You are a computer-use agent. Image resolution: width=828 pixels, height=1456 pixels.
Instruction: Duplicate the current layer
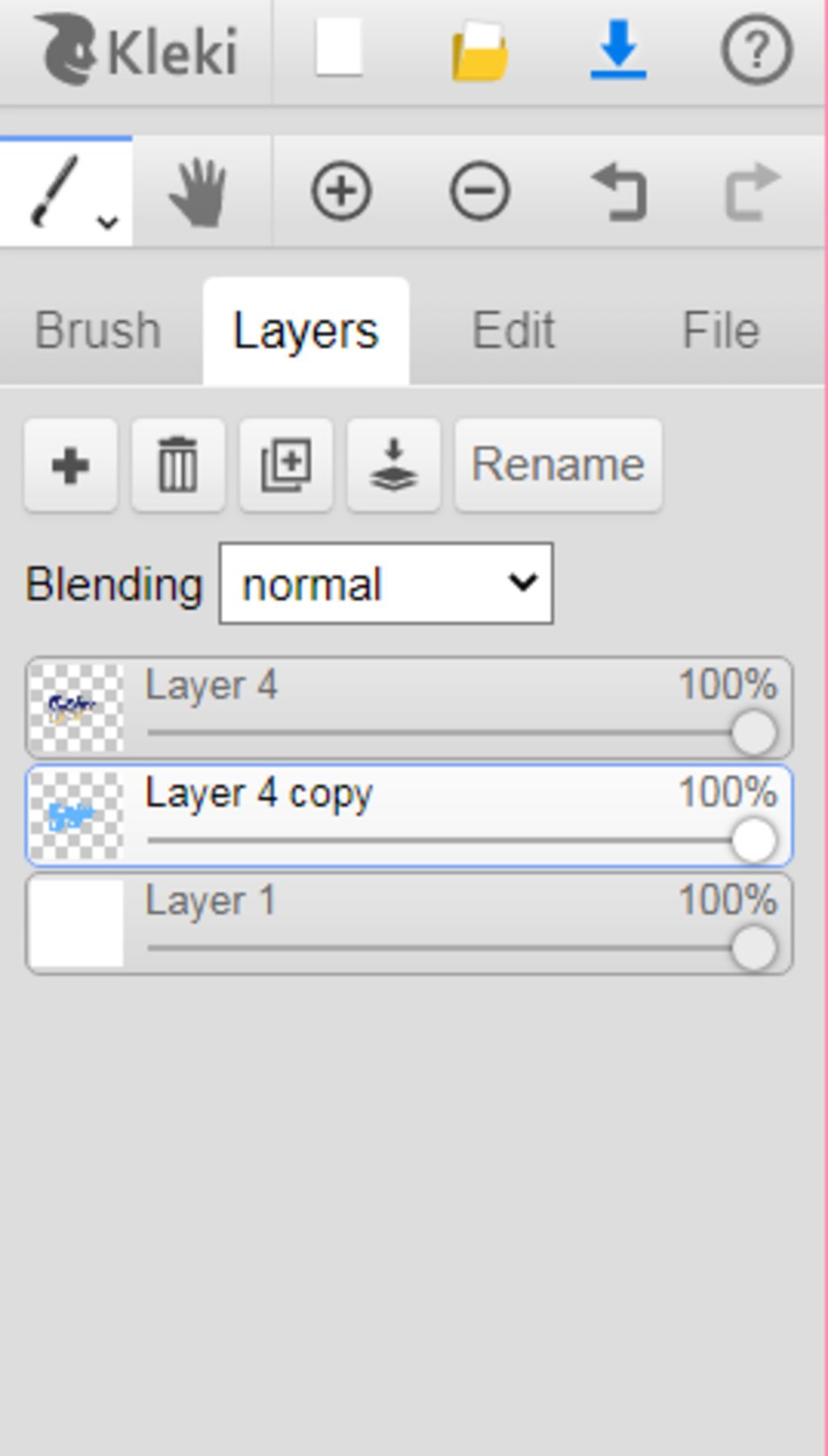pos(285,465)
